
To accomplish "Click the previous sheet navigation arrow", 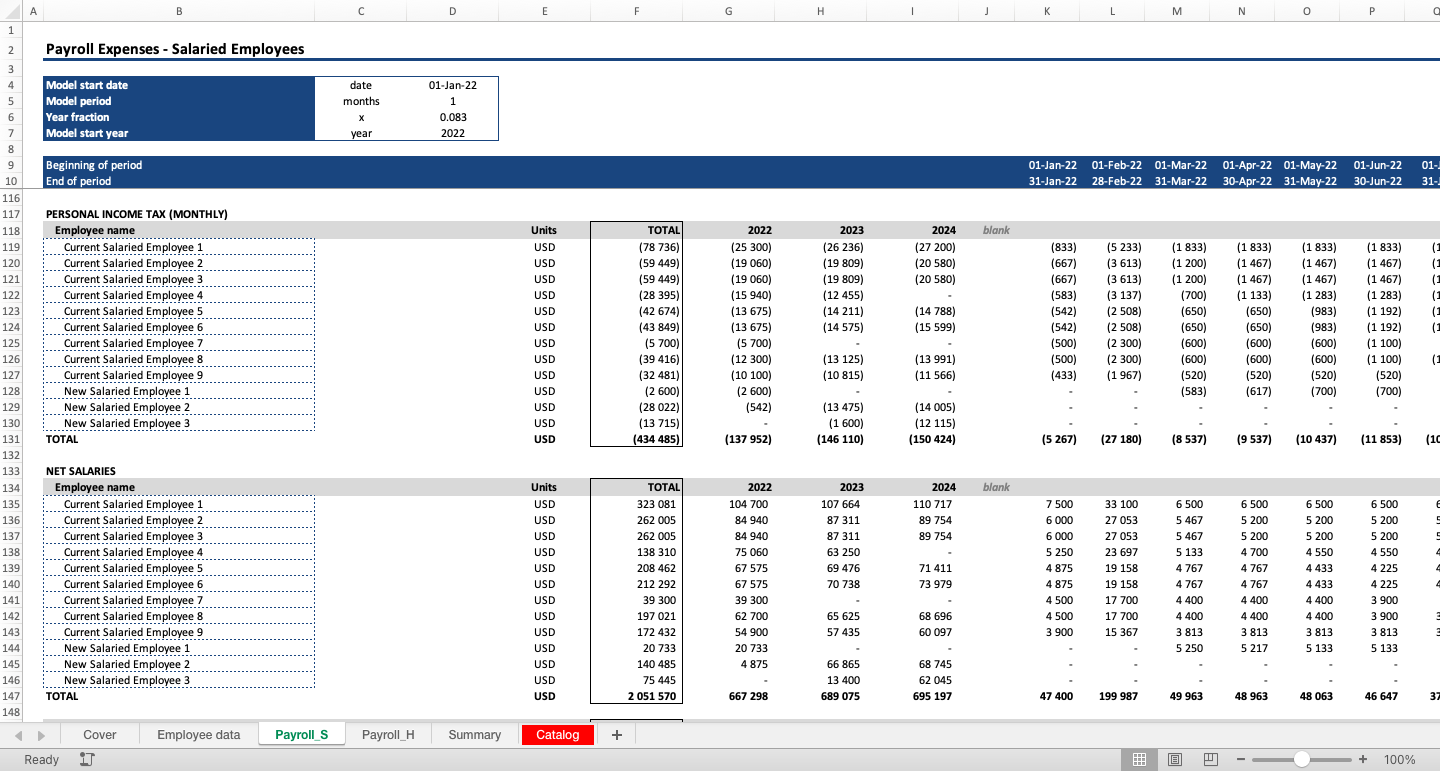I will [19, 735].
